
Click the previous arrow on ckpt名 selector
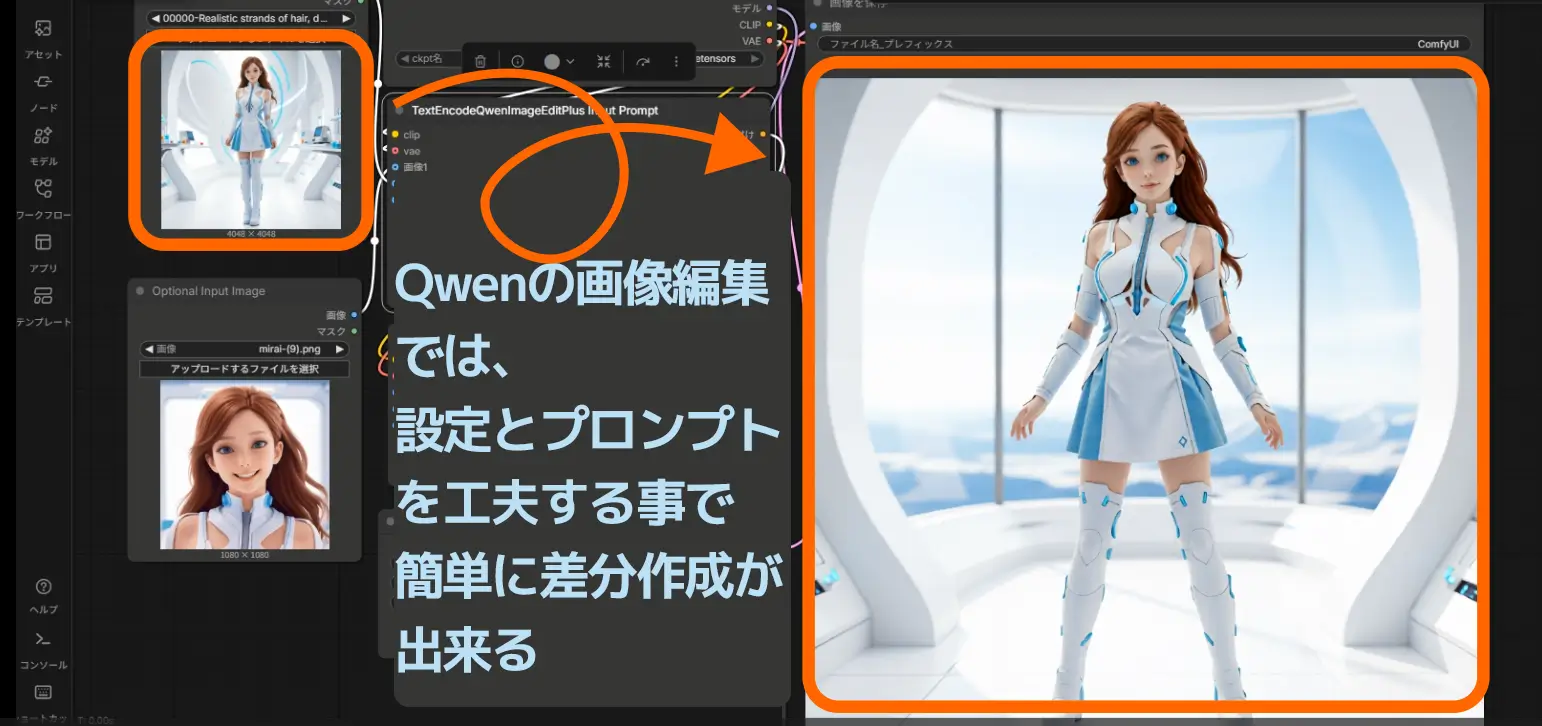404,58
